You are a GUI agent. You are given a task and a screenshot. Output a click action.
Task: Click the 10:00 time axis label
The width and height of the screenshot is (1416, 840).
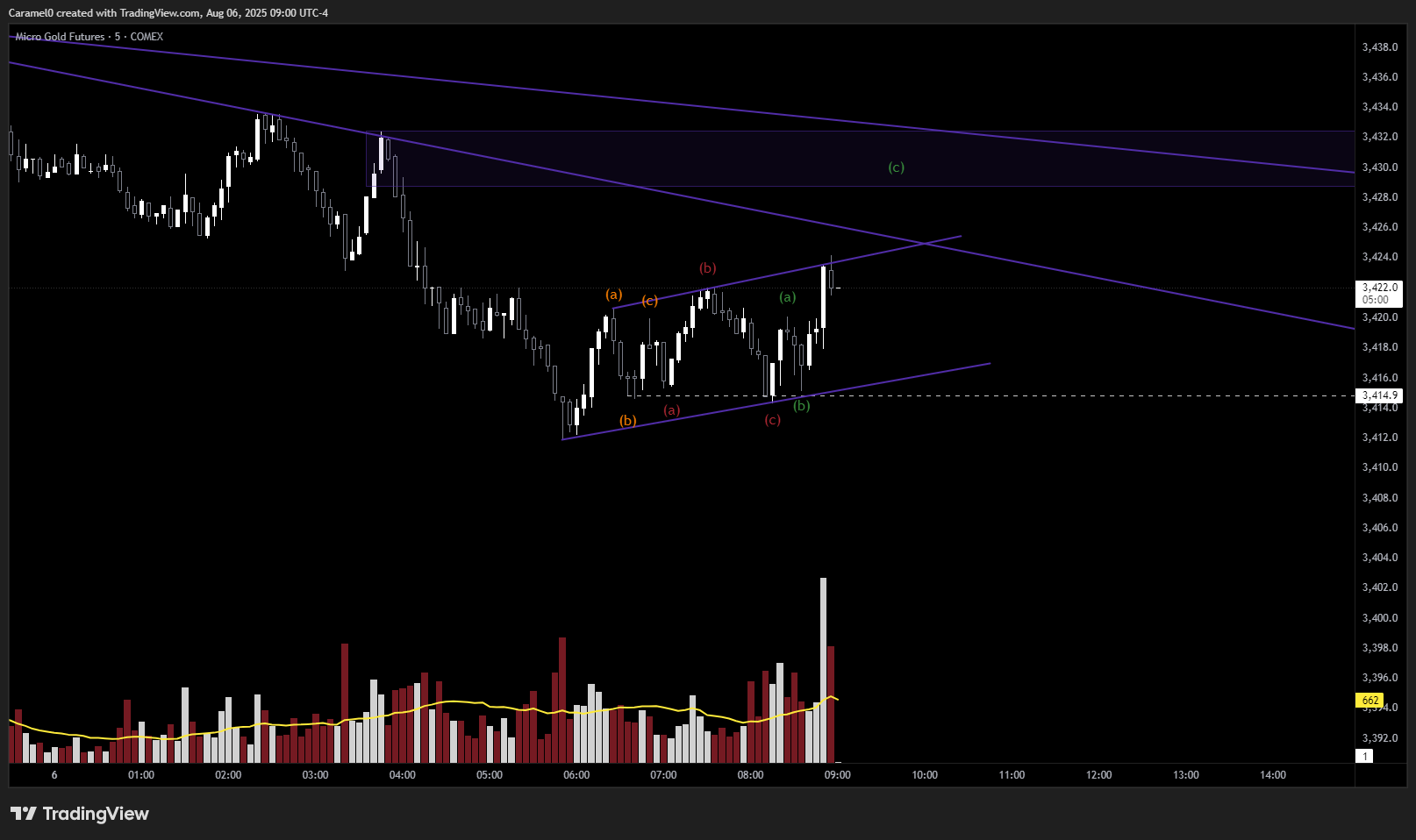pyautogui.click(x=925, y=775)
